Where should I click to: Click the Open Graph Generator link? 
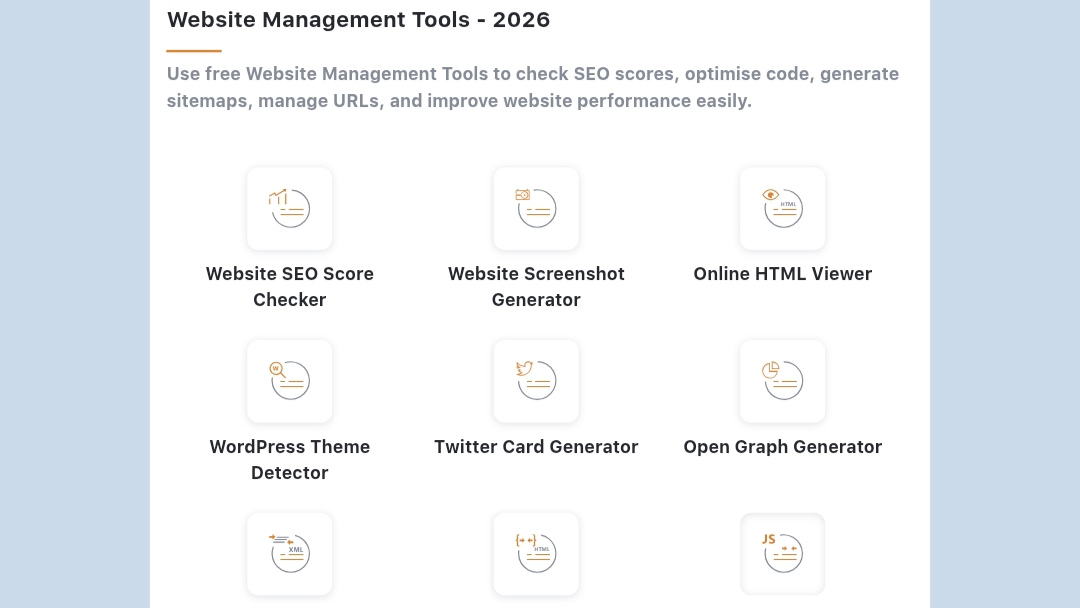pos(782,446)
